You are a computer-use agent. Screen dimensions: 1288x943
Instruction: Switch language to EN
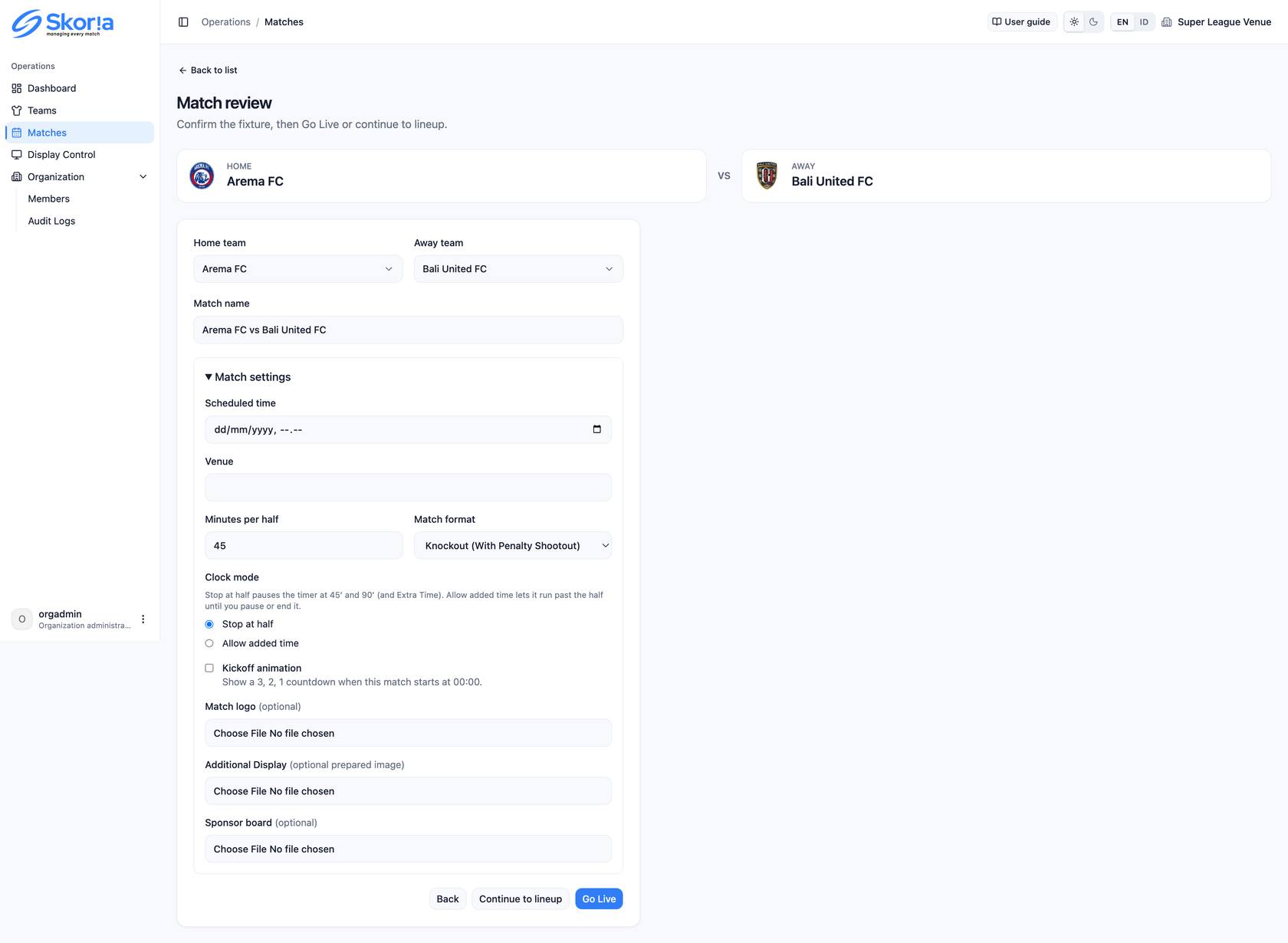tap(1122, 22)
